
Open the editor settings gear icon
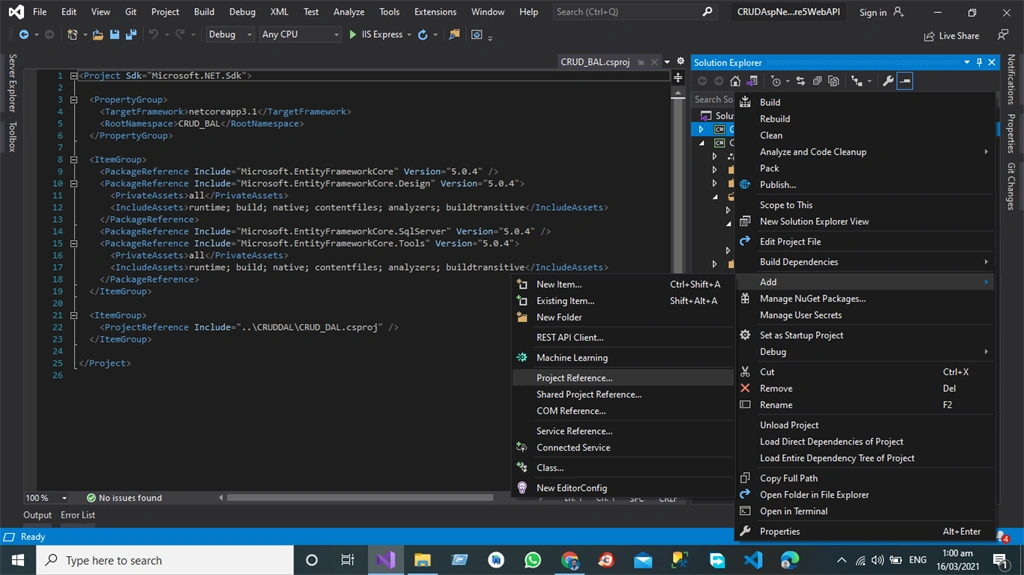click(x=680, y=61)
